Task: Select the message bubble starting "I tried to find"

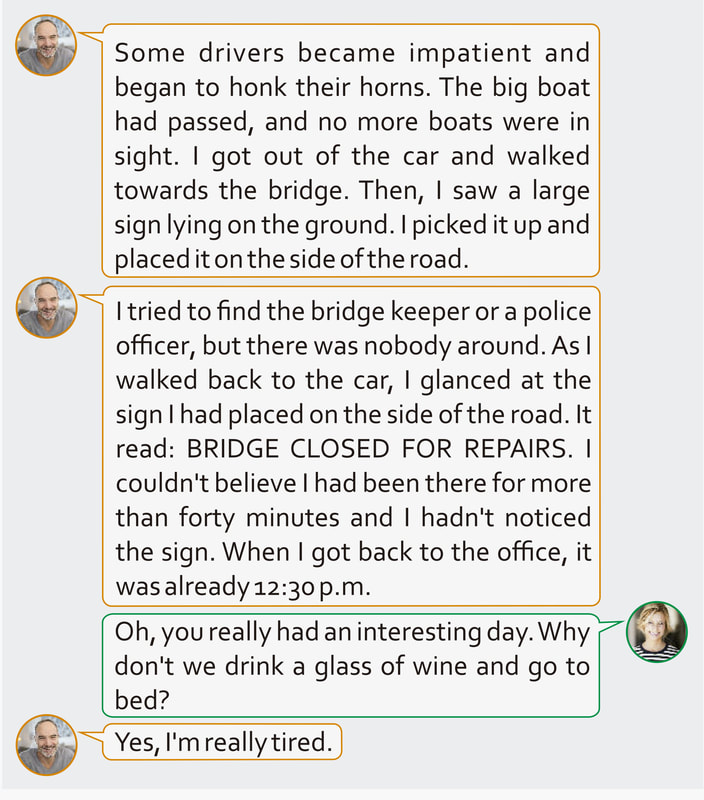Action: tap(350, 449)
